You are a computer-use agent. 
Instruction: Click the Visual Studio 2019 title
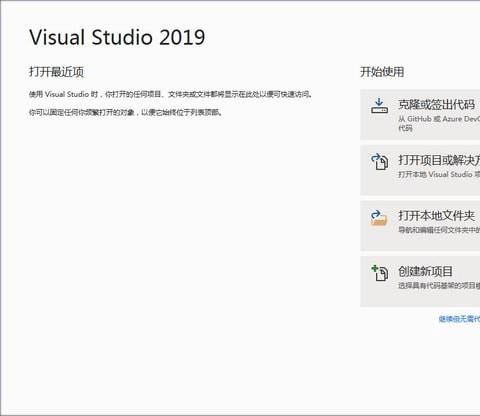pyautogui.click(x=117, y=37)
